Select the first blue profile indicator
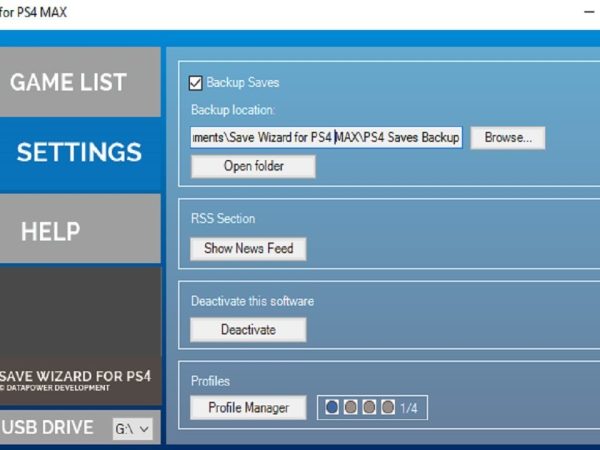This screenshot has height=450, width=600. (x=332, y=407)
